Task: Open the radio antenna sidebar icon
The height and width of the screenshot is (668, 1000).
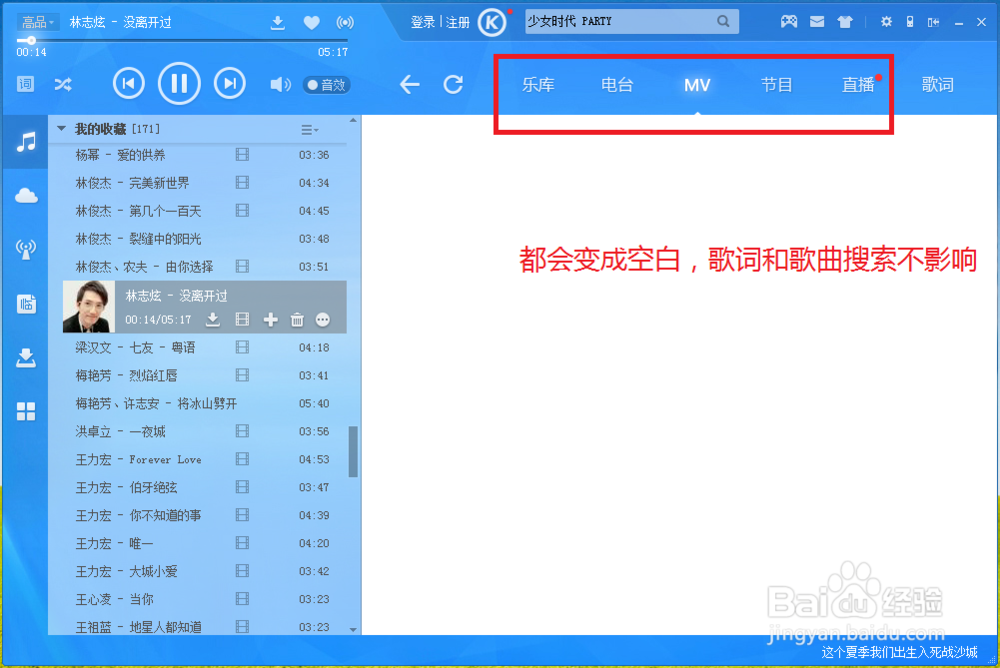Action: 26,249
